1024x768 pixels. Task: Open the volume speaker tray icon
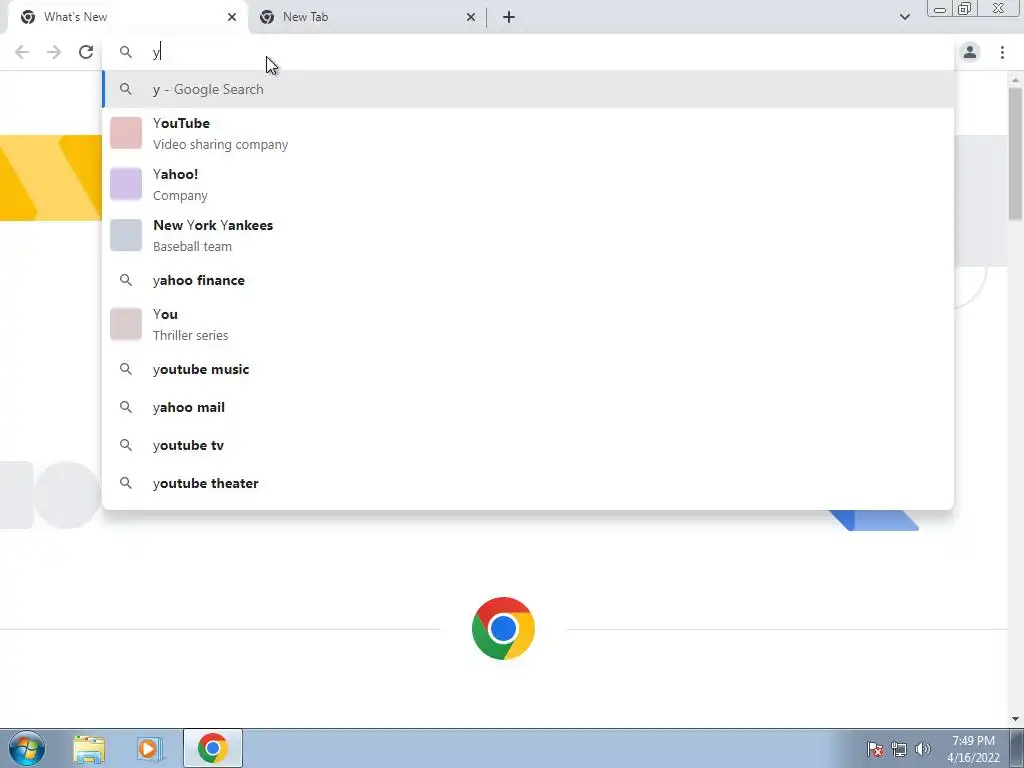click(923, 749)
